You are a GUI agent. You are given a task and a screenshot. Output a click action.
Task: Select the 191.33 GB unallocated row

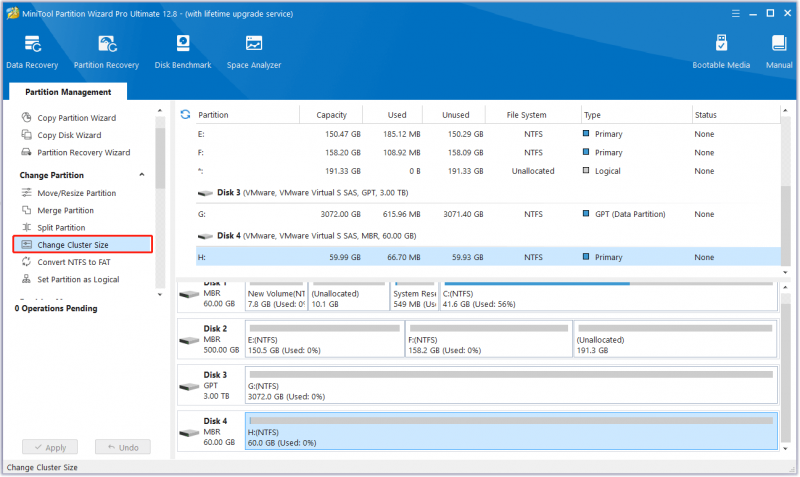pos(488,171)
